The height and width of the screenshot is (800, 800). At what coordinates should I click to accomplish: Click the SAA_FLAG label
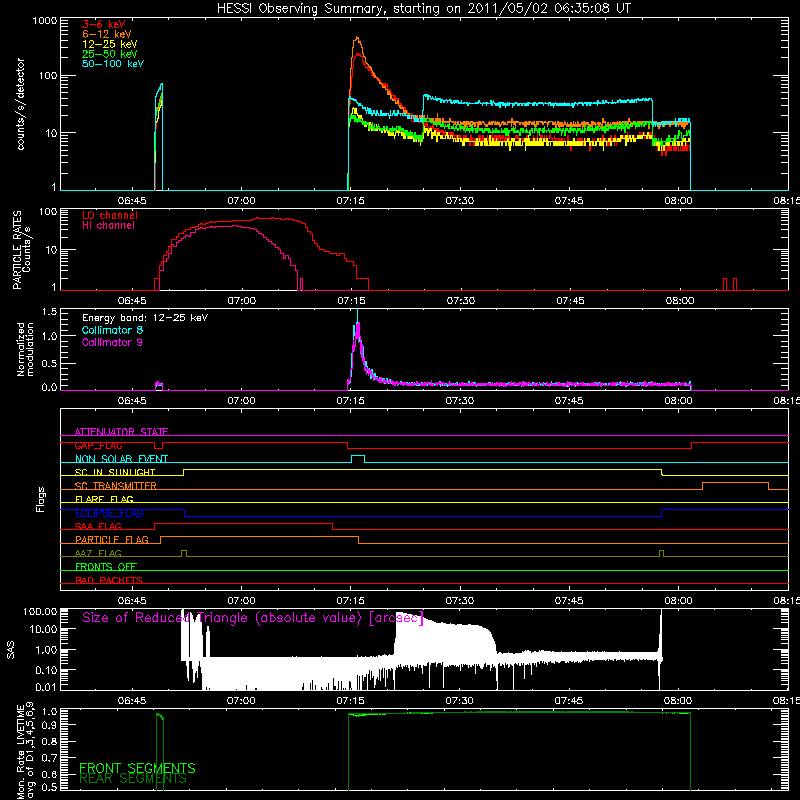98,526
